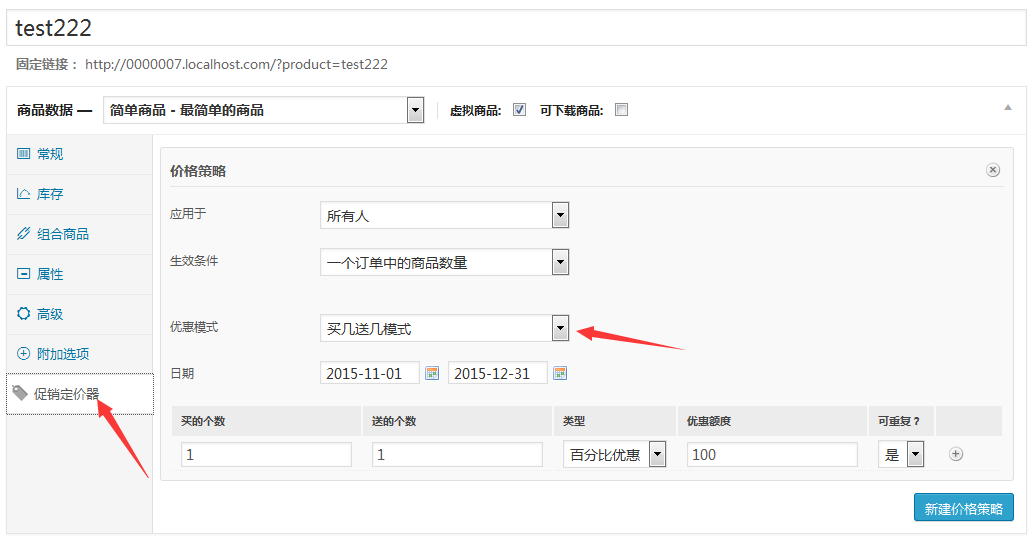The height and width of the screenshot is (540, 1032).
Task: Remove the 价格策略 panel with the close icon
Action: pyautogui.click(x=993, y=170)
